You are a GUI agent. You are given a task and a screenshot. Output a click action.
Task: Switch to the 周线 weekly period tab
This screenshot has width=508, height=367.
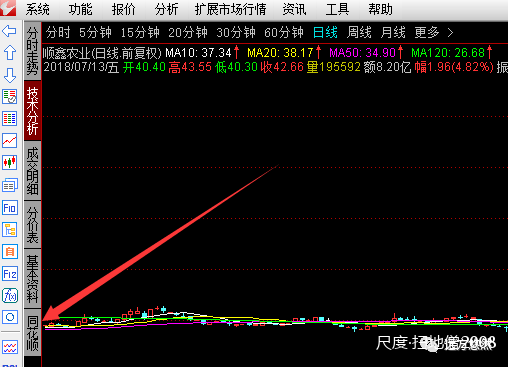click(359, 33)
